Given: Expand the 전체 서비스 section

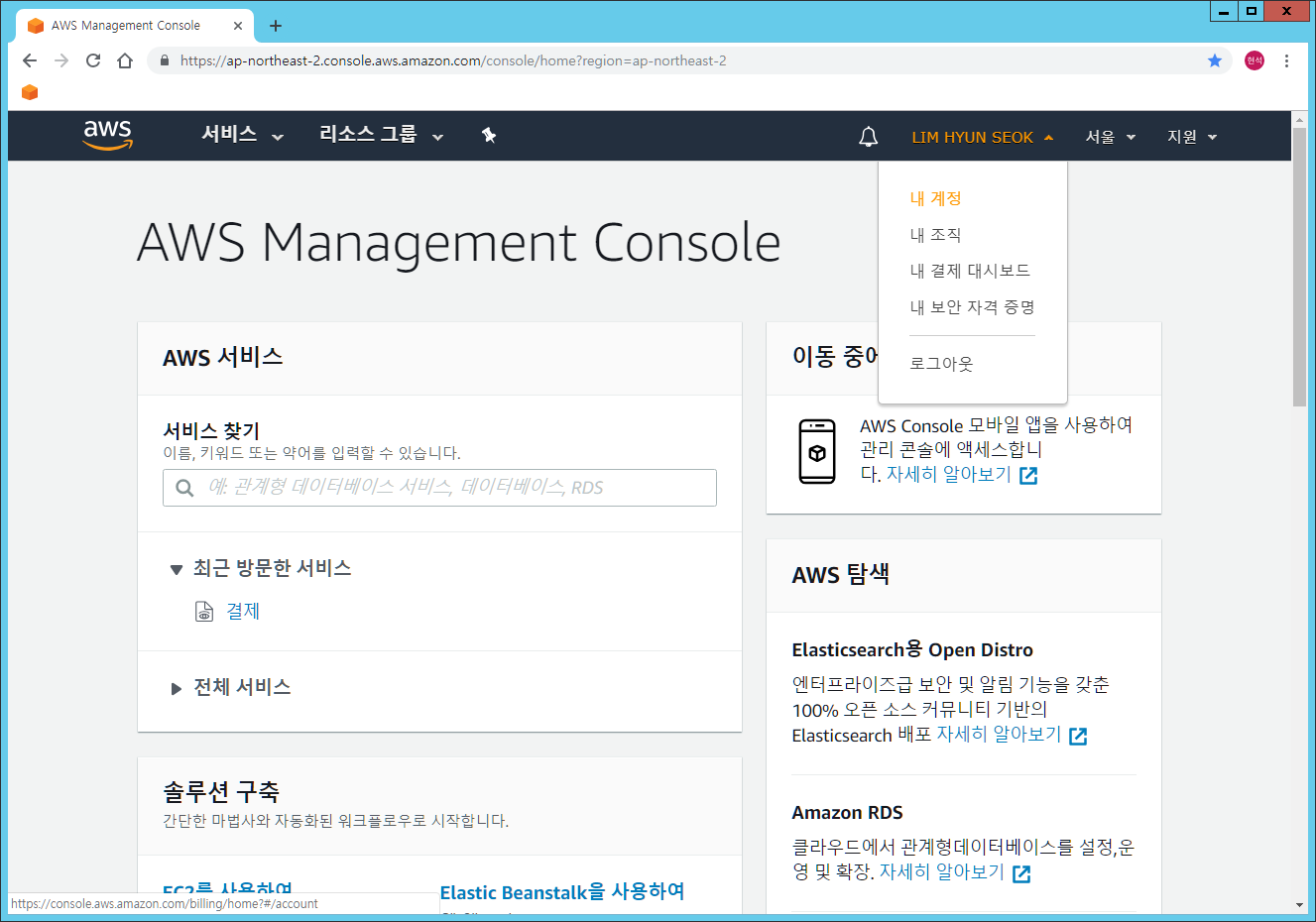Looking at the screenshot, I should (231, 687).
